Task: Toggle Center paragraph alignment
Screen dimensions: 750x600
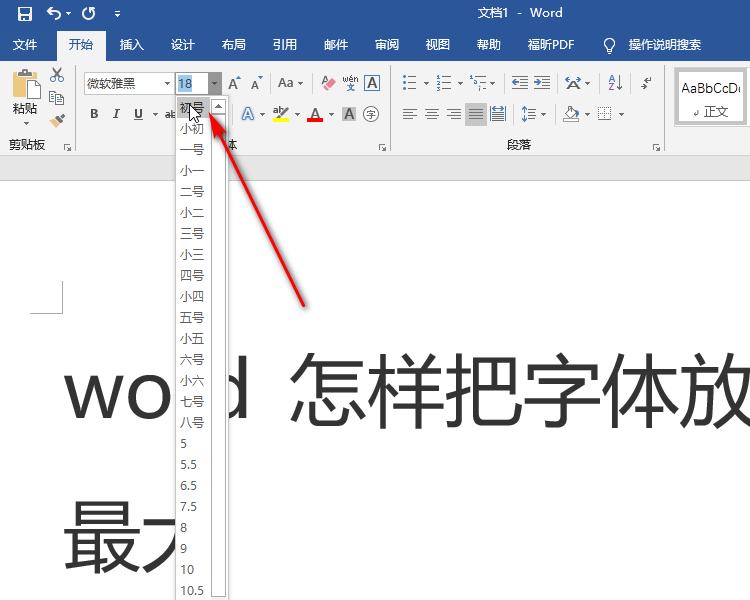Action: tap(432, 114)
